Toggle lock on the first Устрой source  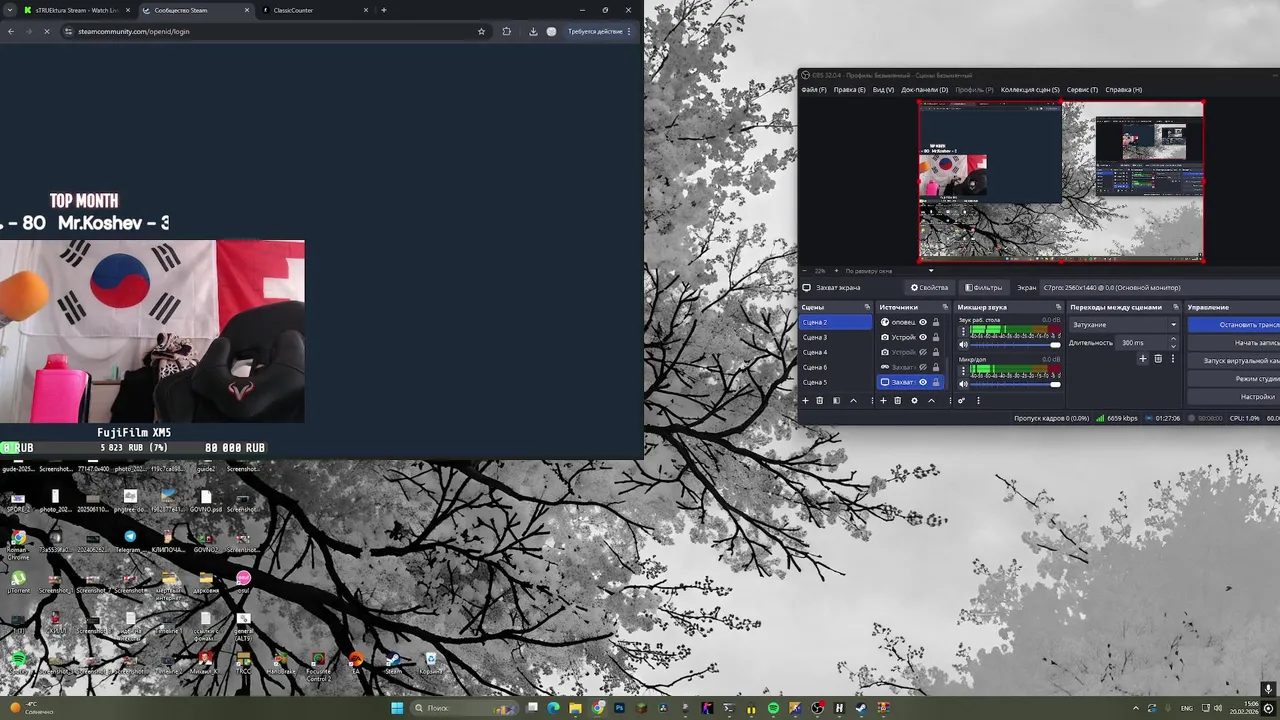[x=936, y=337]
